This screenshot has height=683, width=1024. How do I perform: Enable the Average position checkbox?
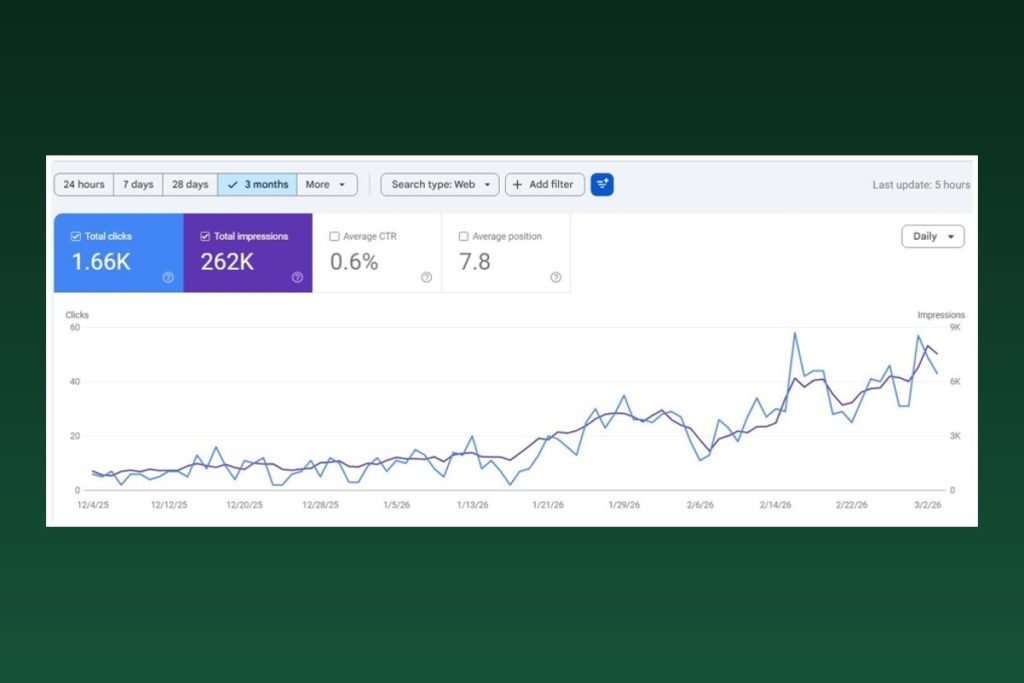464,236
